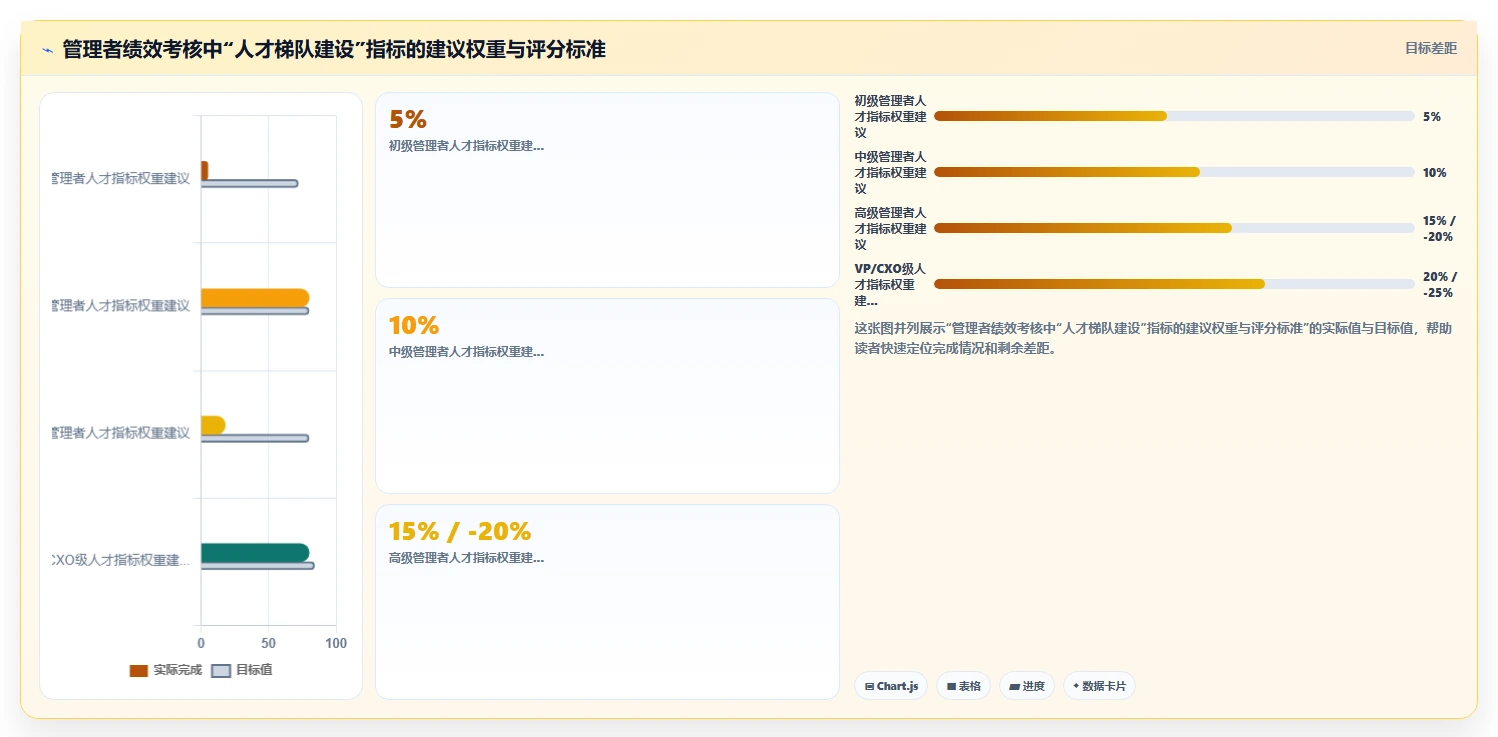
Task: Click the dashboard title 管理者绩效考核中…评分标准
Action: pos(334,49)
